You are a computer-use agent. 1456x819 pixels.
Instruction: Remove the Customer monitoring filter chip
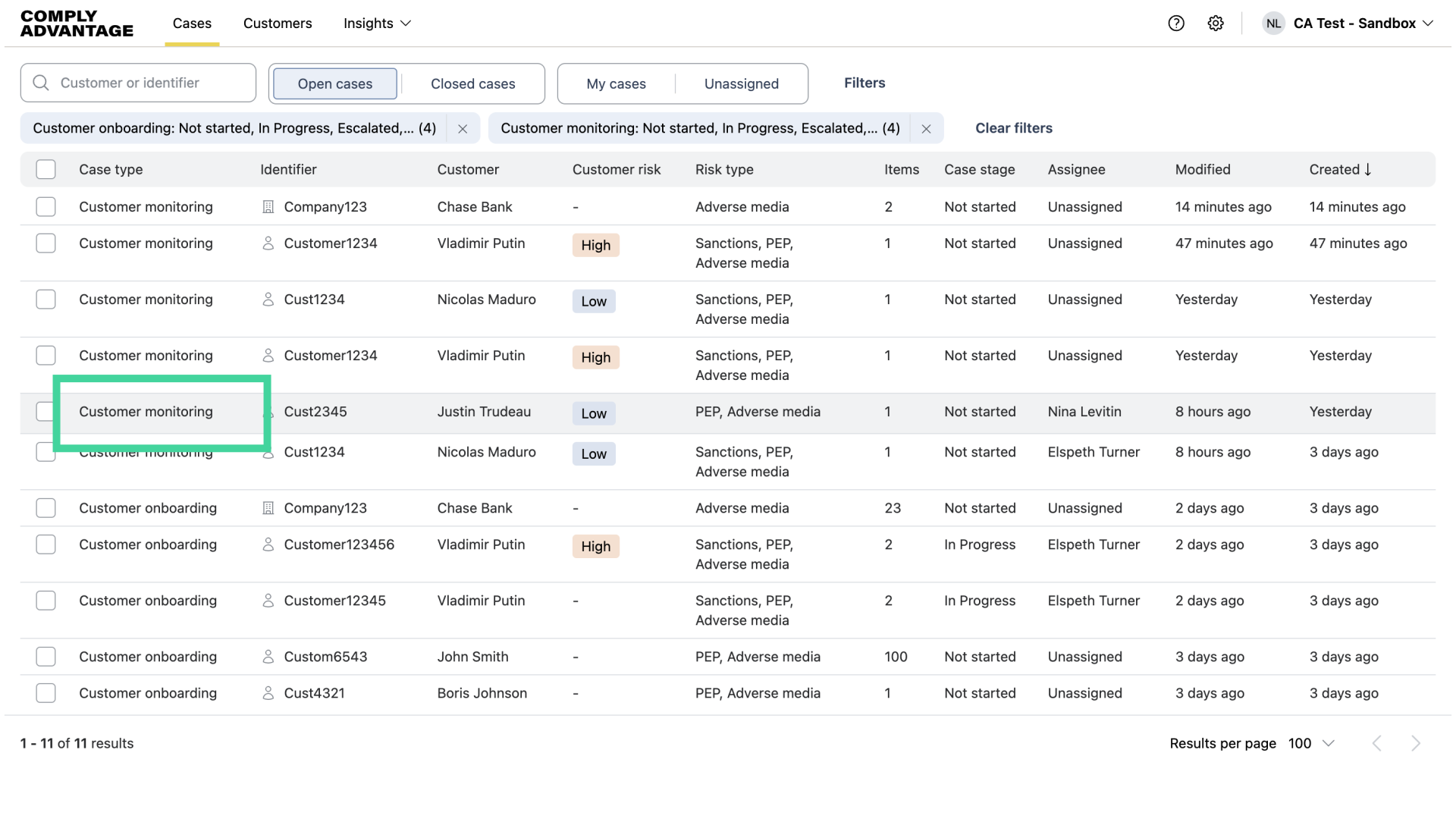pos(926,129)
